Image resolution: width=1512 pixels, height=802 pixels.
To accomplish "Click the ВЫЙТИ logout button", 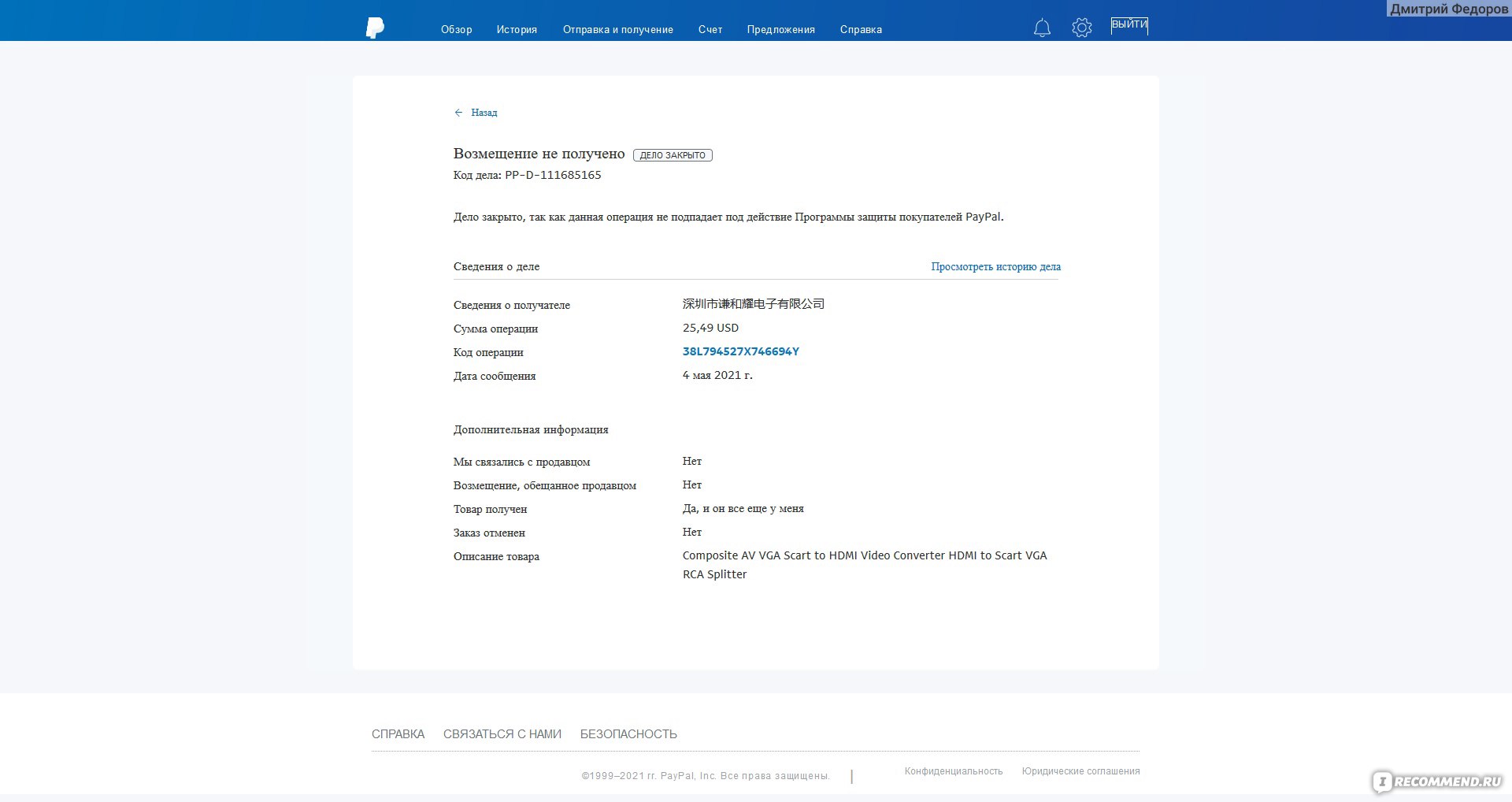I will tap(1129, 25).
